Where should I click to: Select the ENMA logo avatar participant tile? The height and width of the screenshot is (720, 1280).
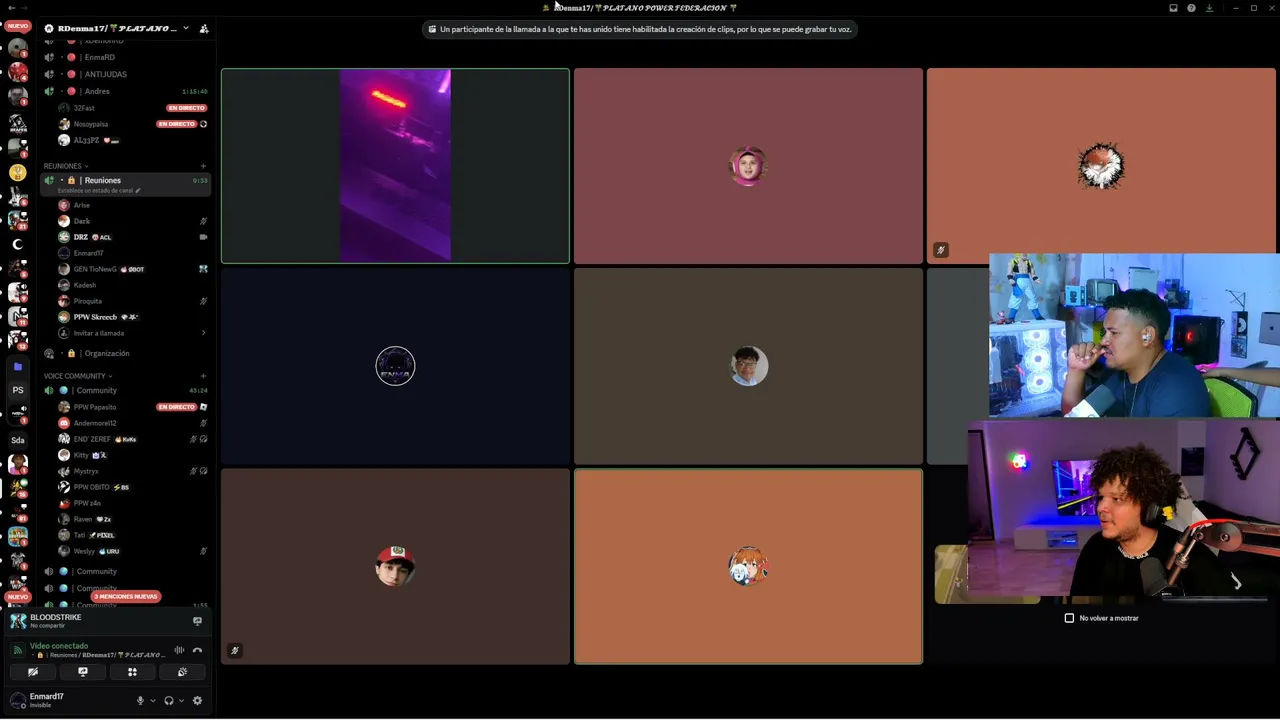coord(395,366)
